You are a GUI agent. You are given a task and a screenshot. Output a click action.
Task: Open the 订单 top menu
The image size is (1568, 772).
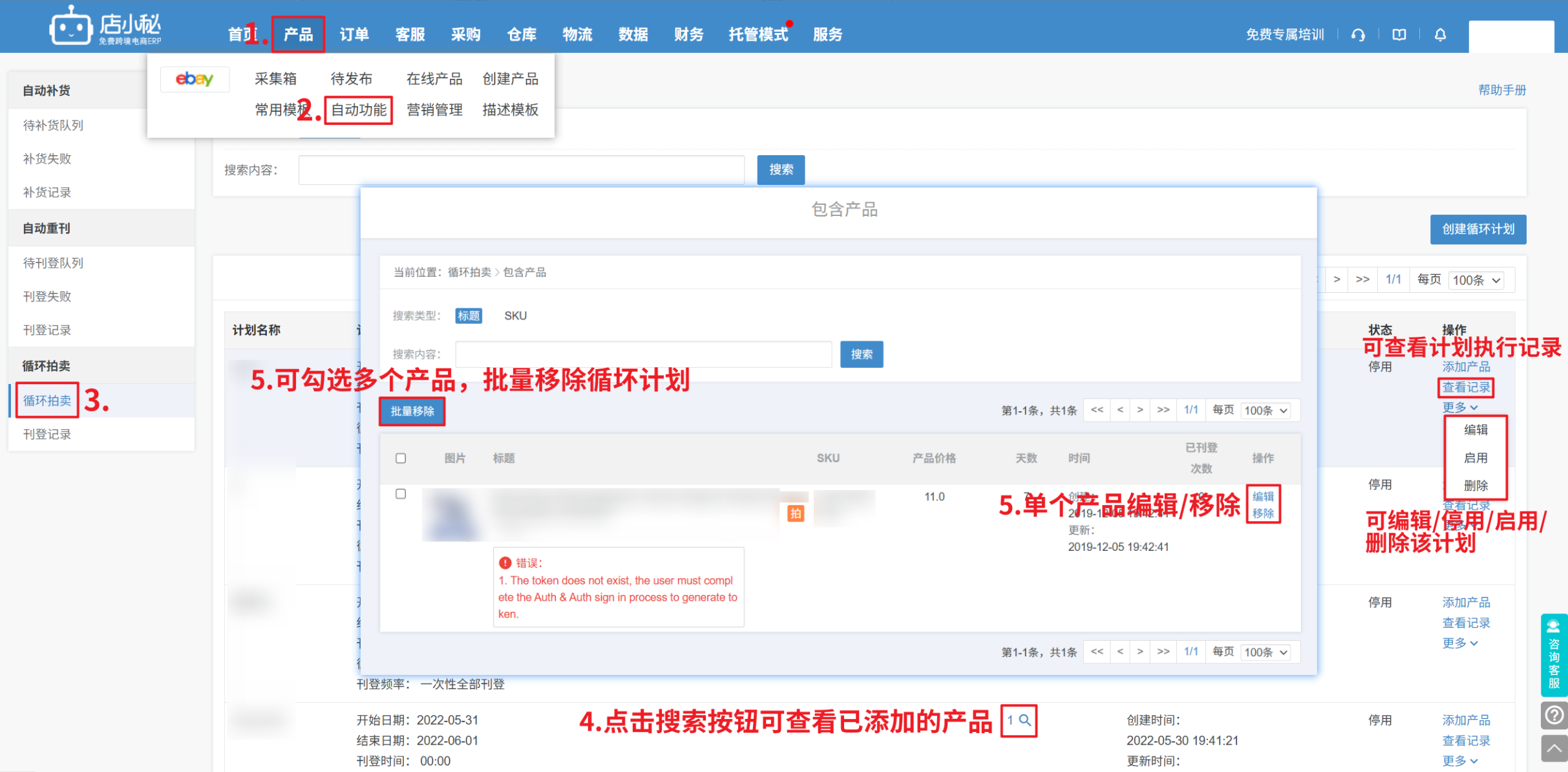coord(354,35)
